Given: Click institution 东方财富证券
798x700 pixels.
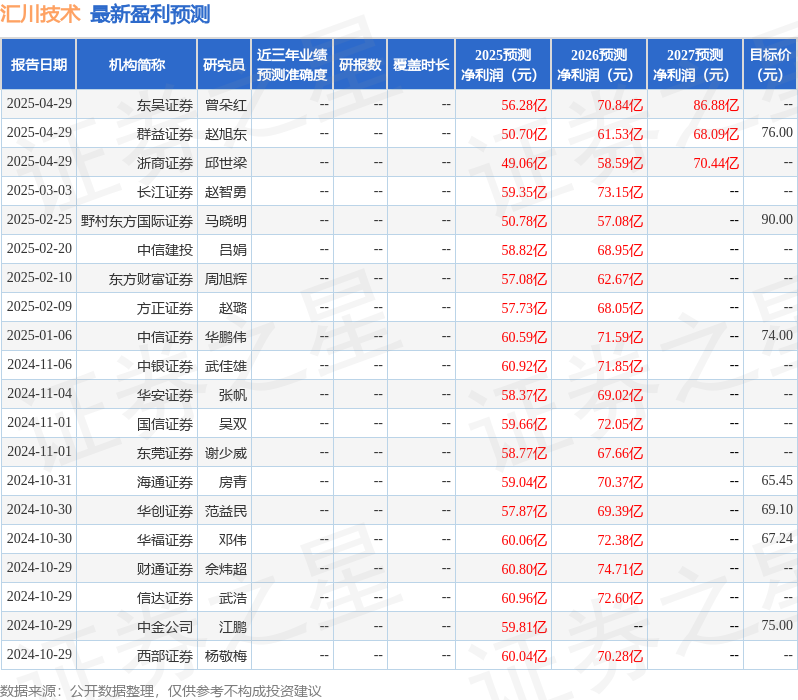Looking at the screenshot, I should coord(151,279).
